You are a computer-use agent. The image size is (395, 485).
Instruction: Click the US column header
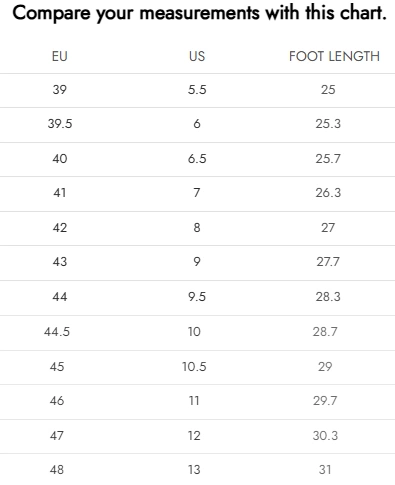(x=197, y=56)
